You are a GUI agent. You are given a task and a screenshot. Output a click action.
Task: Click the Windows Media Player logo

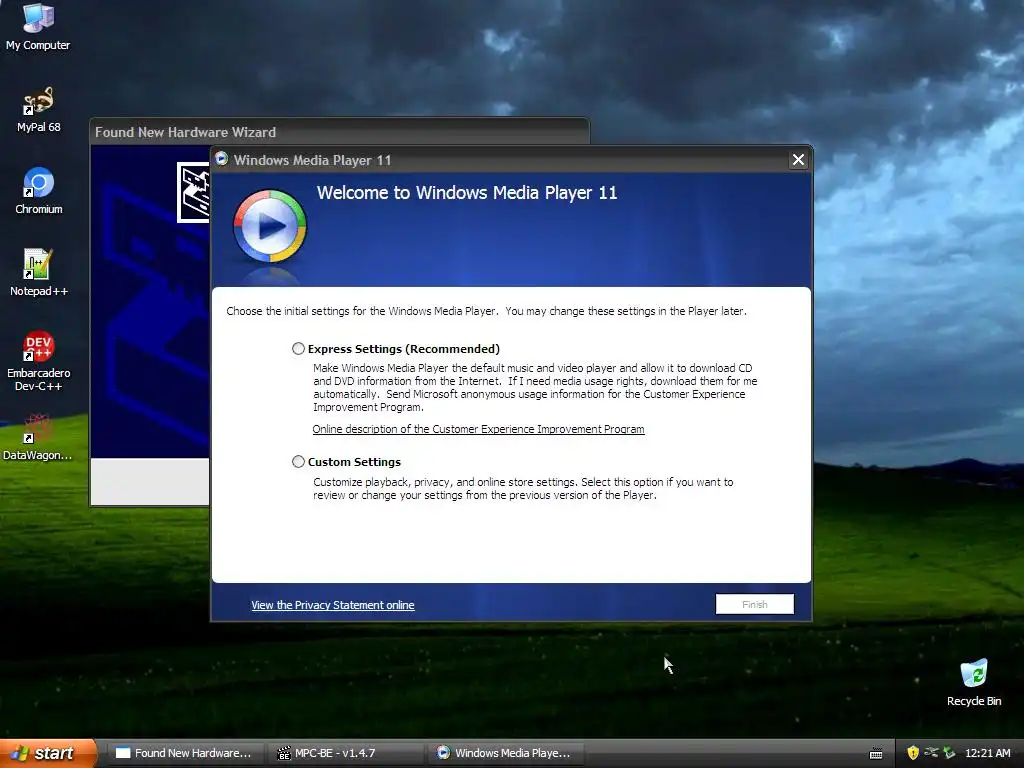pyautogui.click(x=270, y=226)
